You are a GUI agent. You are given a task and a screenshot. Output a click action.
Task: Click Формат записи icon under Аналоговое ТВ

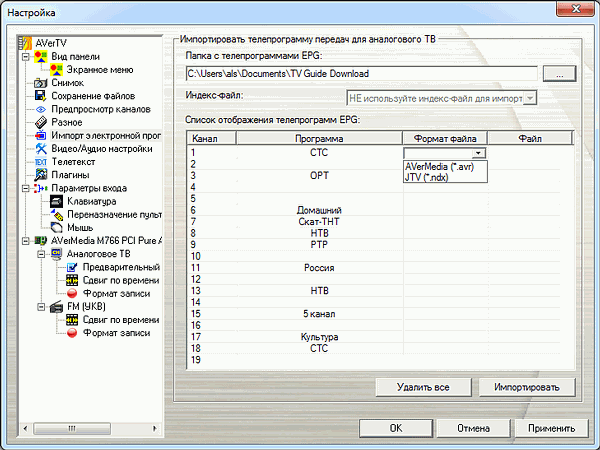pos(72,293)
